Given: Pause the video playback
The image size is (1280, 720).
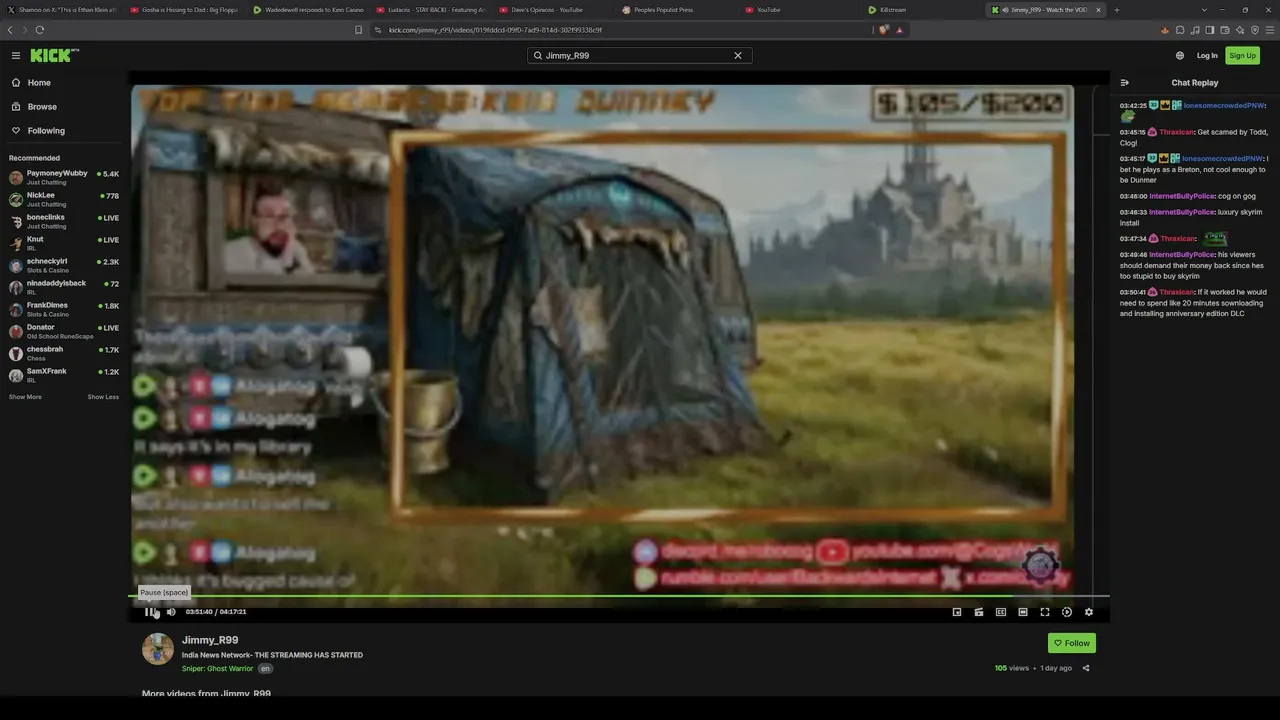Looking at the screenshot, I should pos(149,612).
